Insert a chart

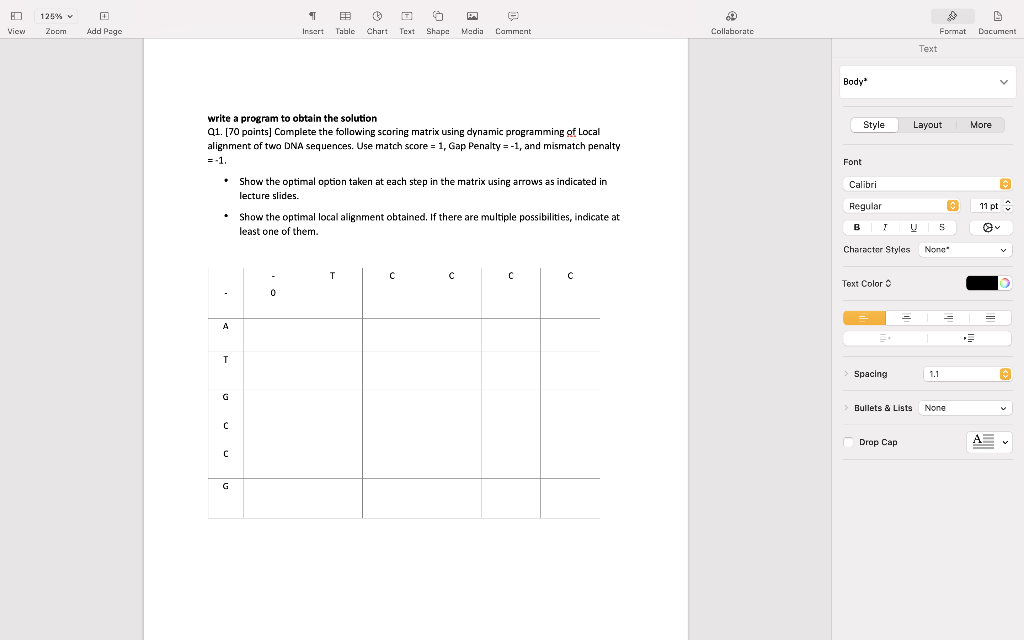[376, 21]
